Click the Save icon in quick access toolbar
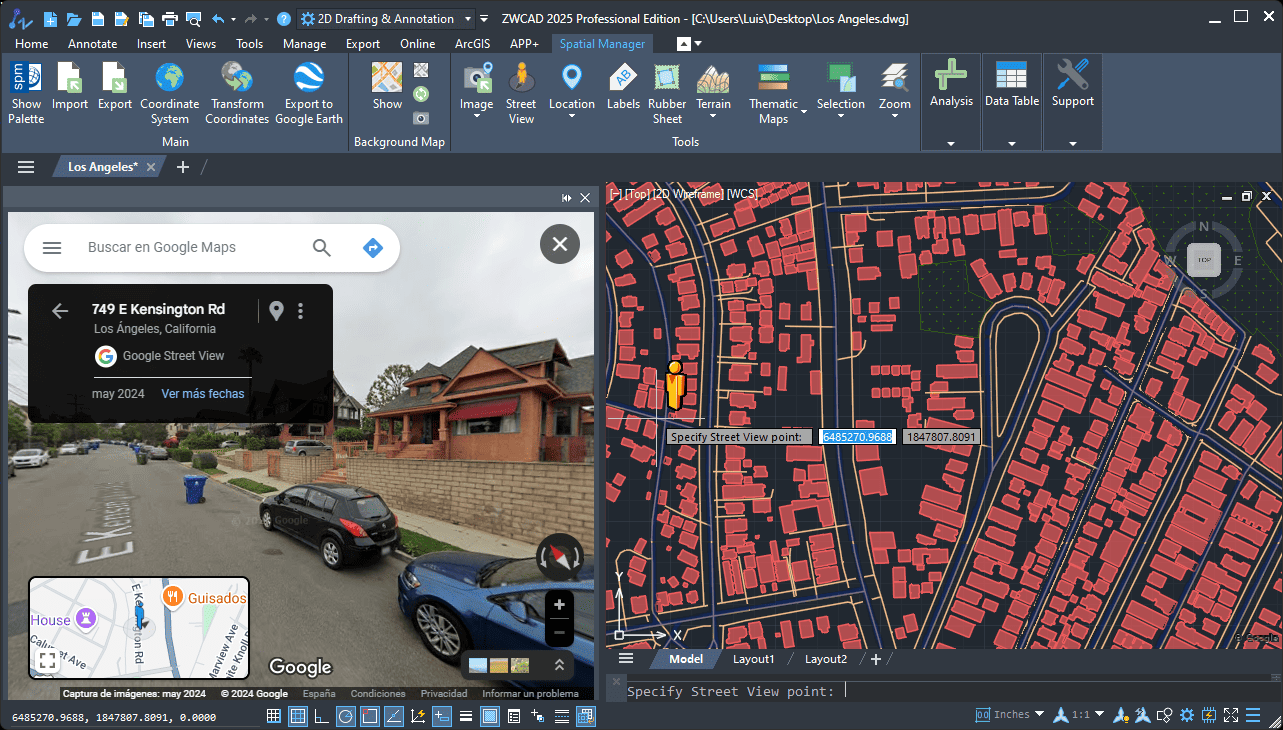Image resolution: width=1283 pixels, height=730 pixels. [x=98, y=18]
